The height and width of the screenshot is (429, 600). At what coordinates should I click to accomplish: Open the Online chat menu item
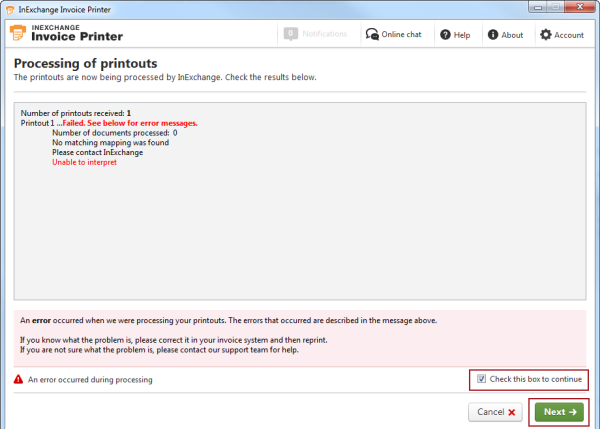click(393, 34)
